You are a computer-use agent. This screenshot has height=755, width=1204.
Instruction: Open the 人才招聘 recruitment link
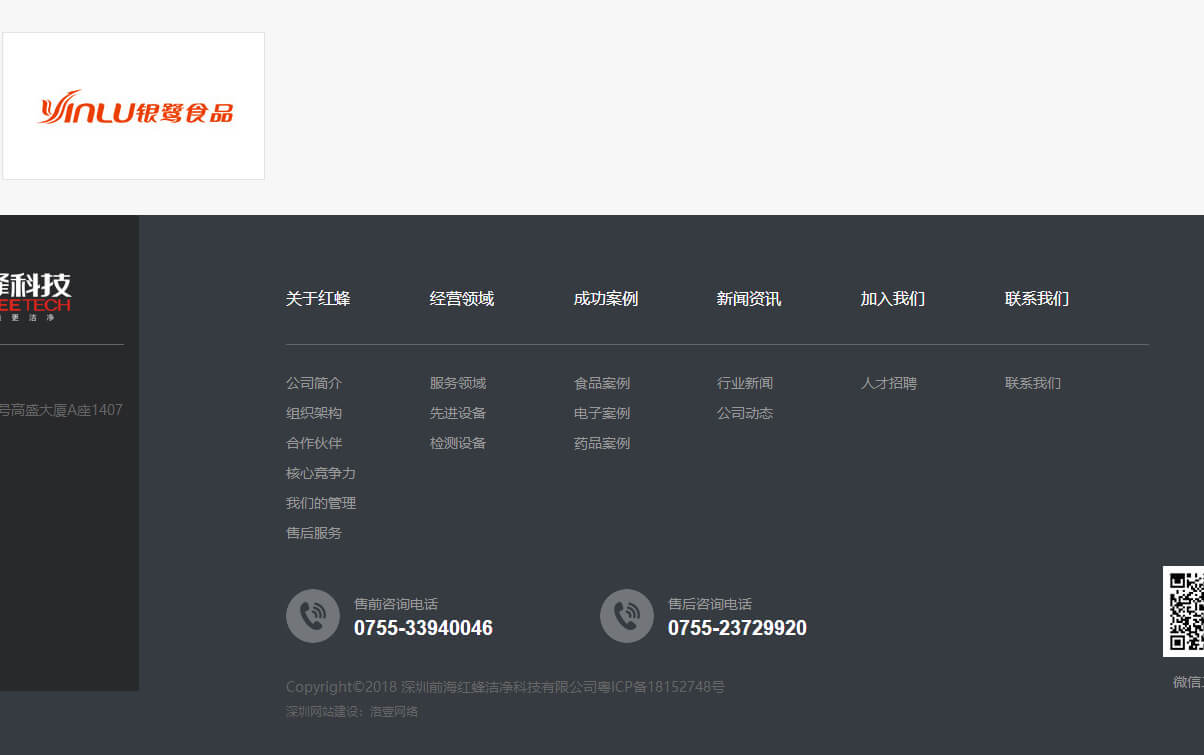[889, 383]
